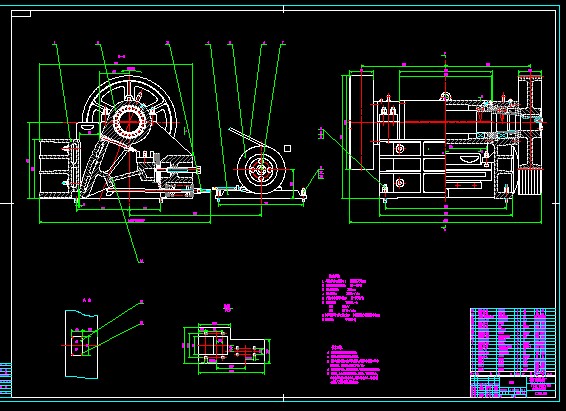Select the magenta technical requirements notes block
The image size is (566, 411).
353,364
